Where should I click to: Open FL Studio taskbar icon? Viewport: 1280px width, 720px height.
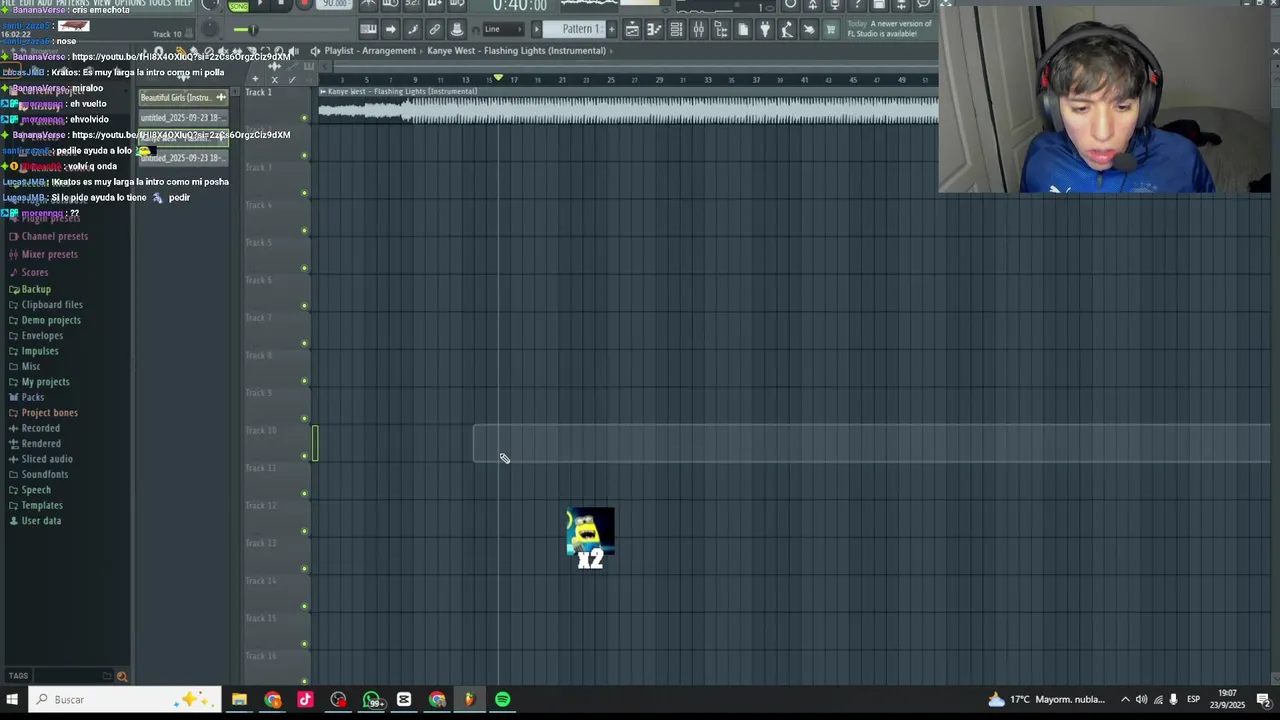[469, 700]
